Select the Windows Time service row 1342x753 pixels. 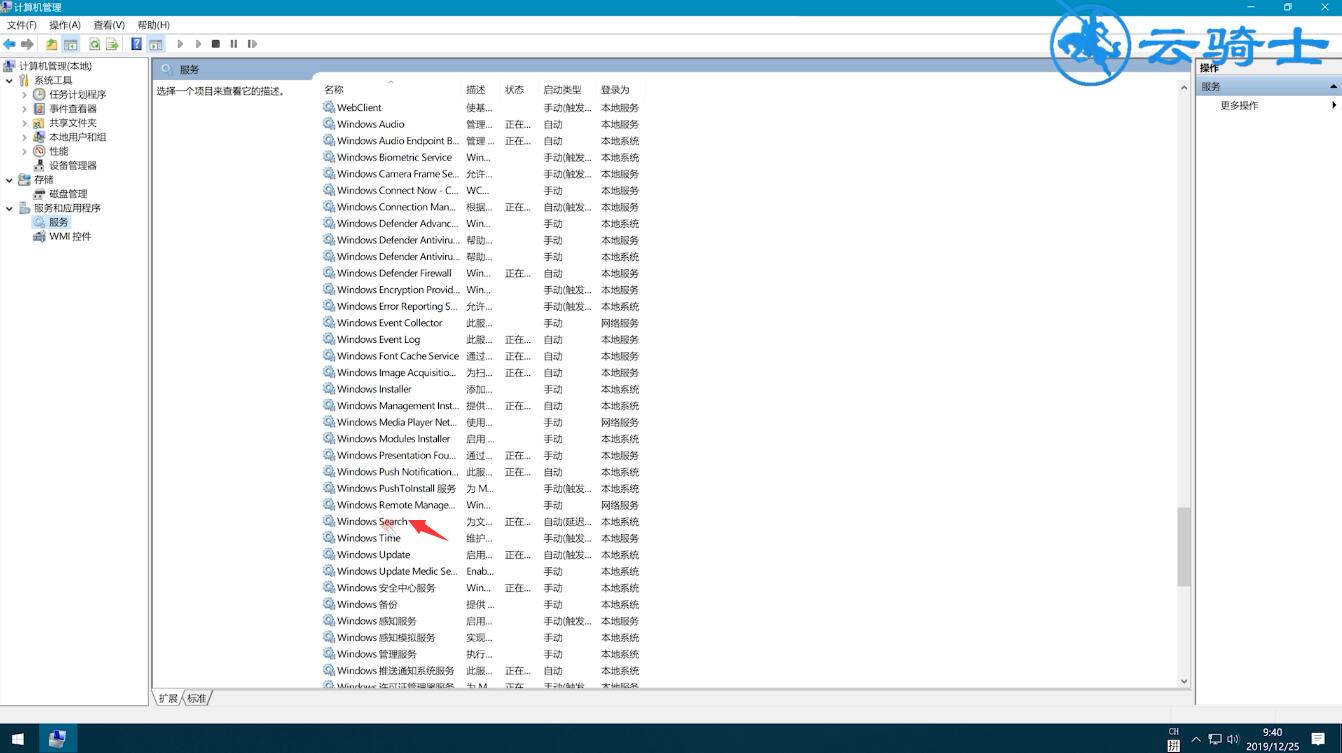[481, 538]
